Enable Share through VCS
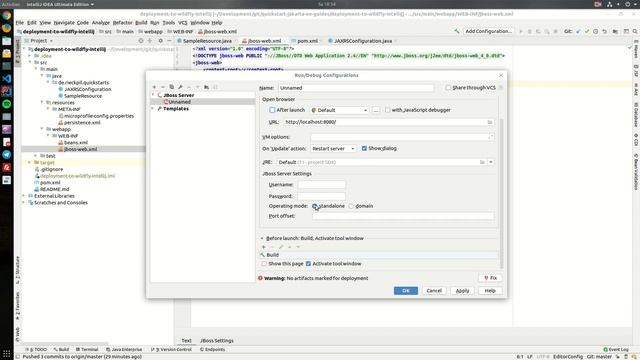 (448, 88)
